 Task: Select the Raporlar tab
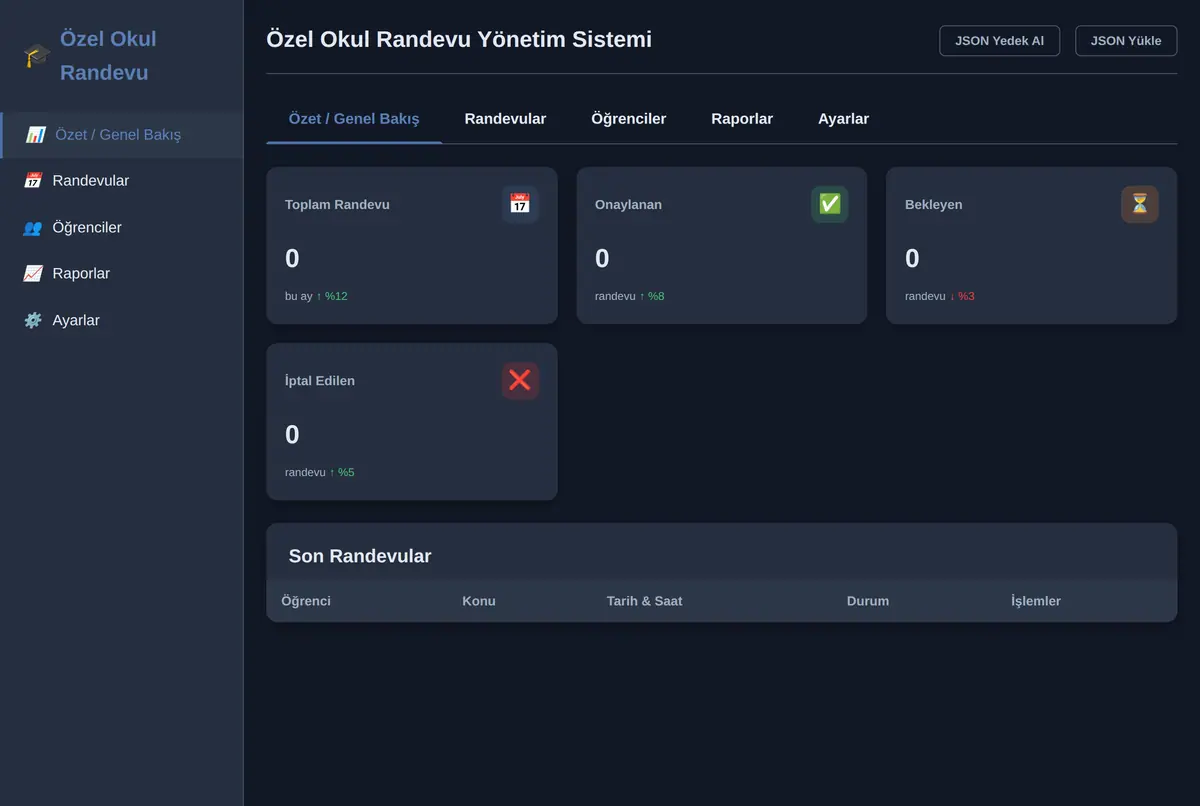tap(742, 119)
